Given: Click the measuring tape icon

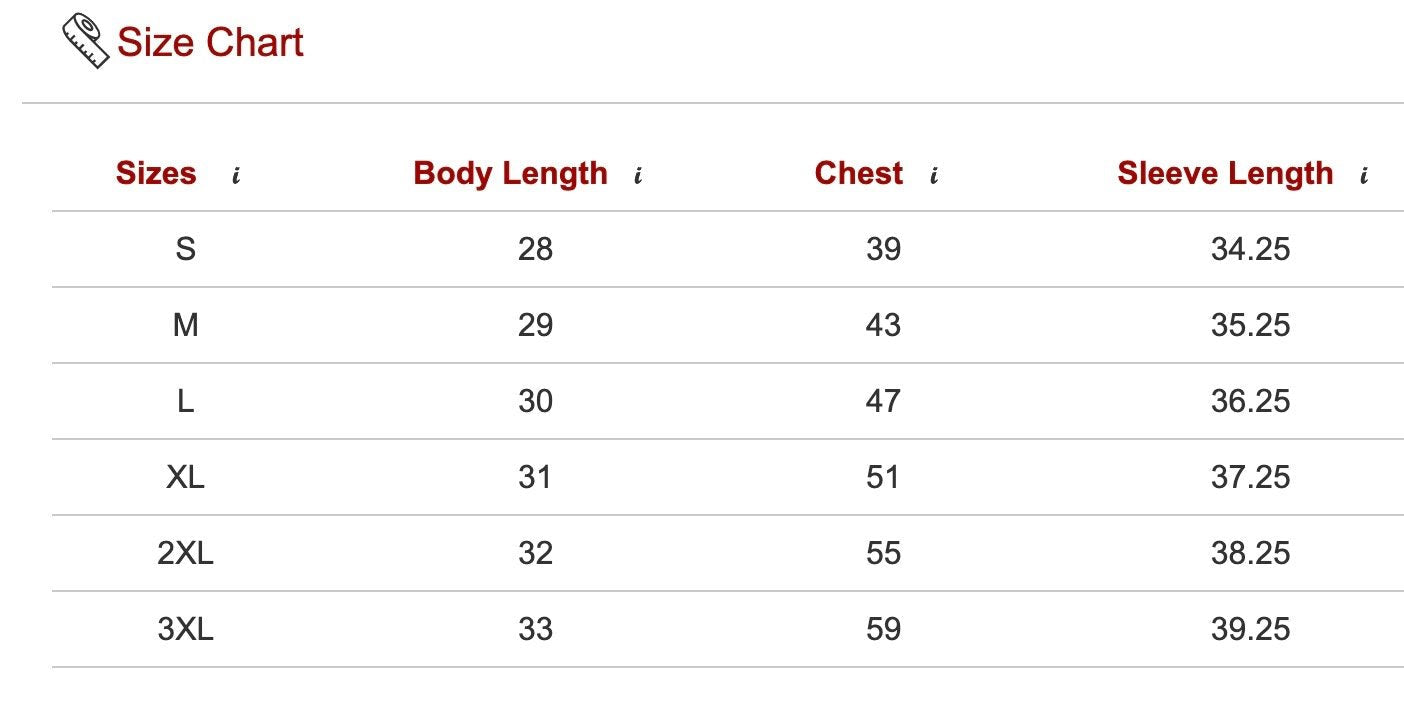Looking at the screenshot, I should point(86,42).
